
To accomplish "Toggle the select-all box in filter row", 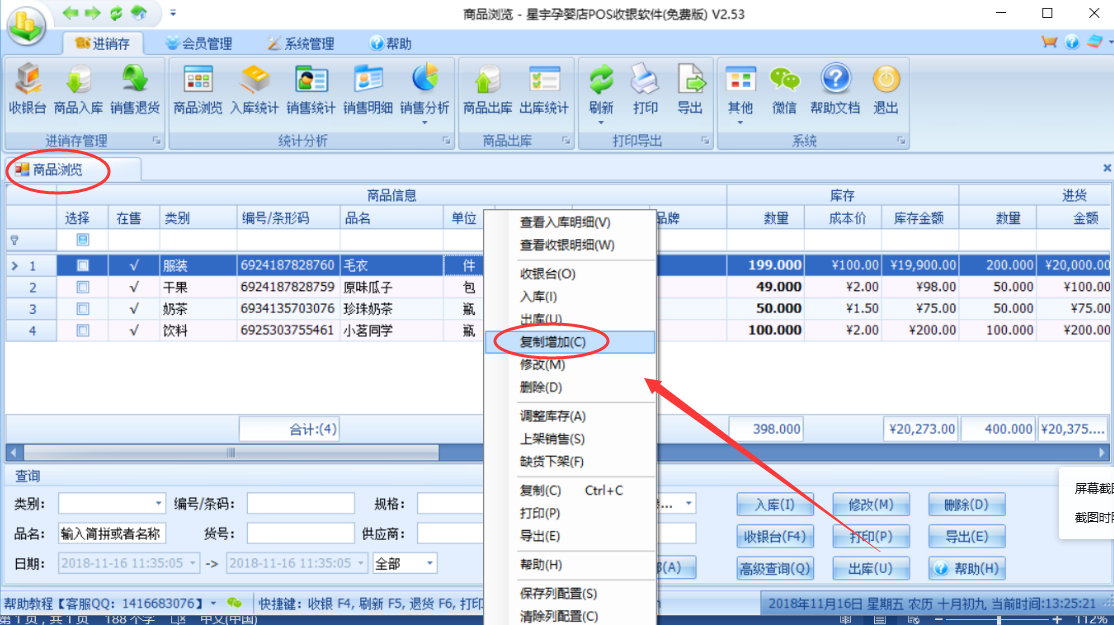I will 82,240.
